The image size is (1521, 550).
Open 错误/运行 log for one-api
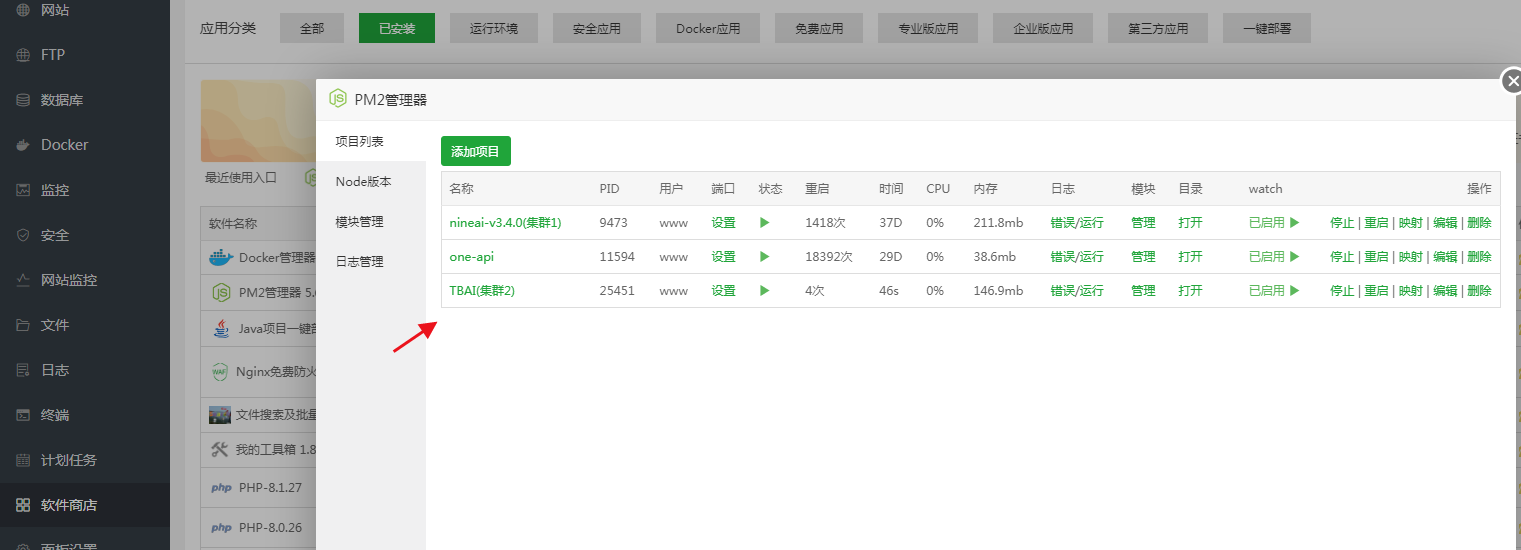point(1077,256)
